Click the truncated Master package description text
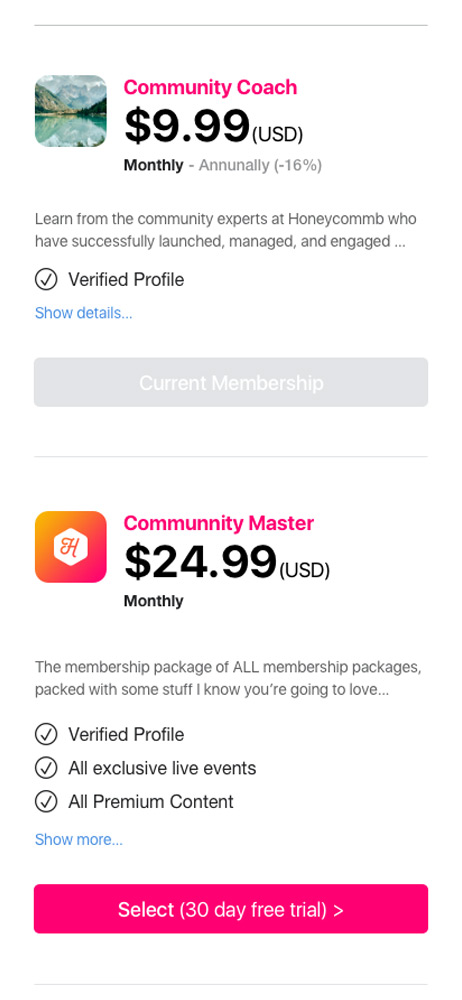The image size is (462, 1000). pyautogui.click(x=228, y=679)
